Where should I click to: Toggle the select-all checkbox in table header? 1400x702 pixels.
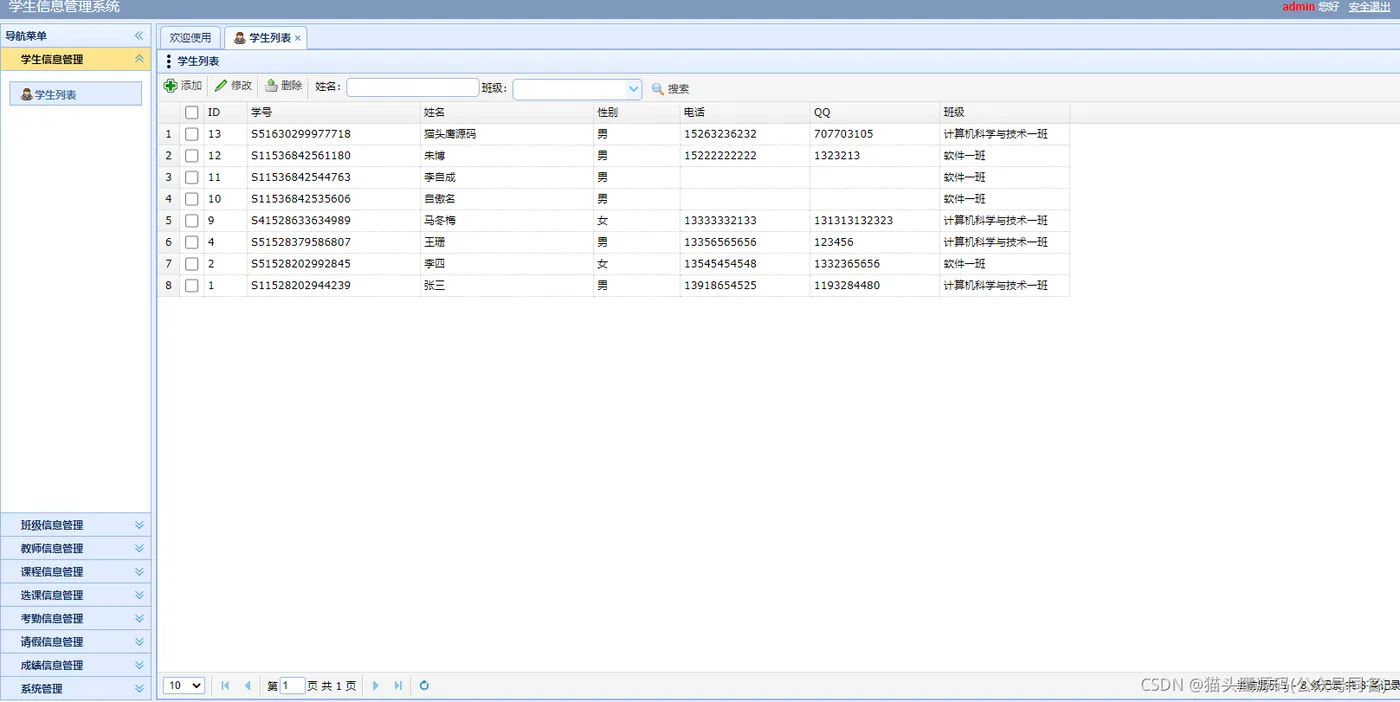coord(192,113)
